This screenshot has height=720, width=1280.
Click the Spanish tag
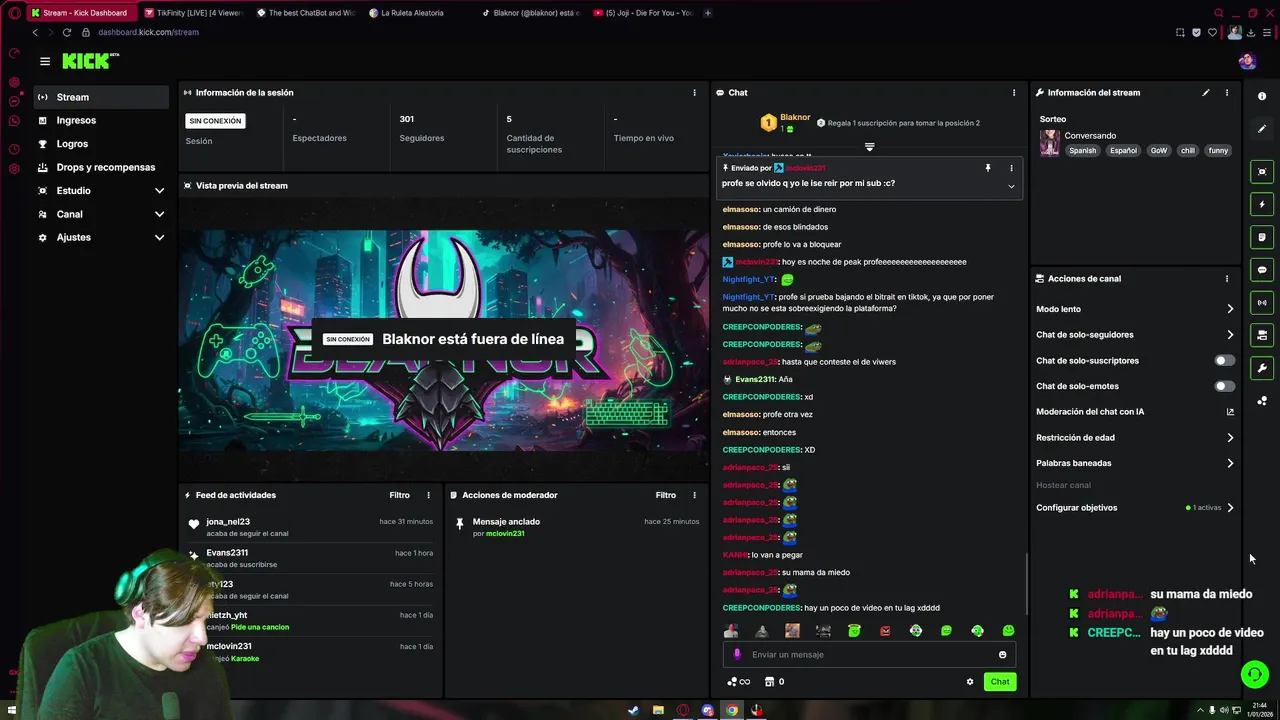[1082, 150]
